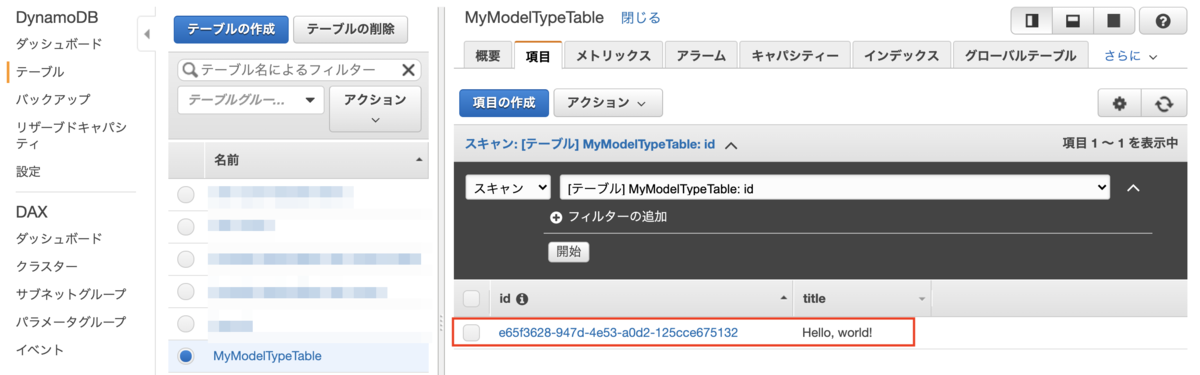This screenshot has height=375, width=1200.
Task: Open パラメータグループ in sidebar
Action: tap(71, 322)
